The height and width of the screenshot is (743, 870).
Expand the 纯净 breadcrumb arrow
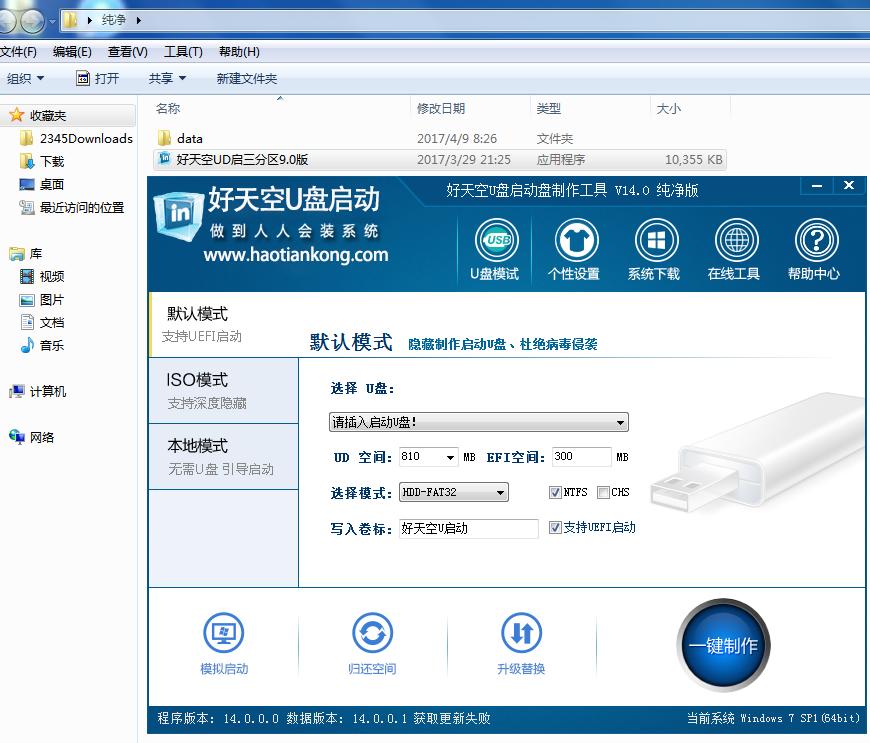coord(139,21)
